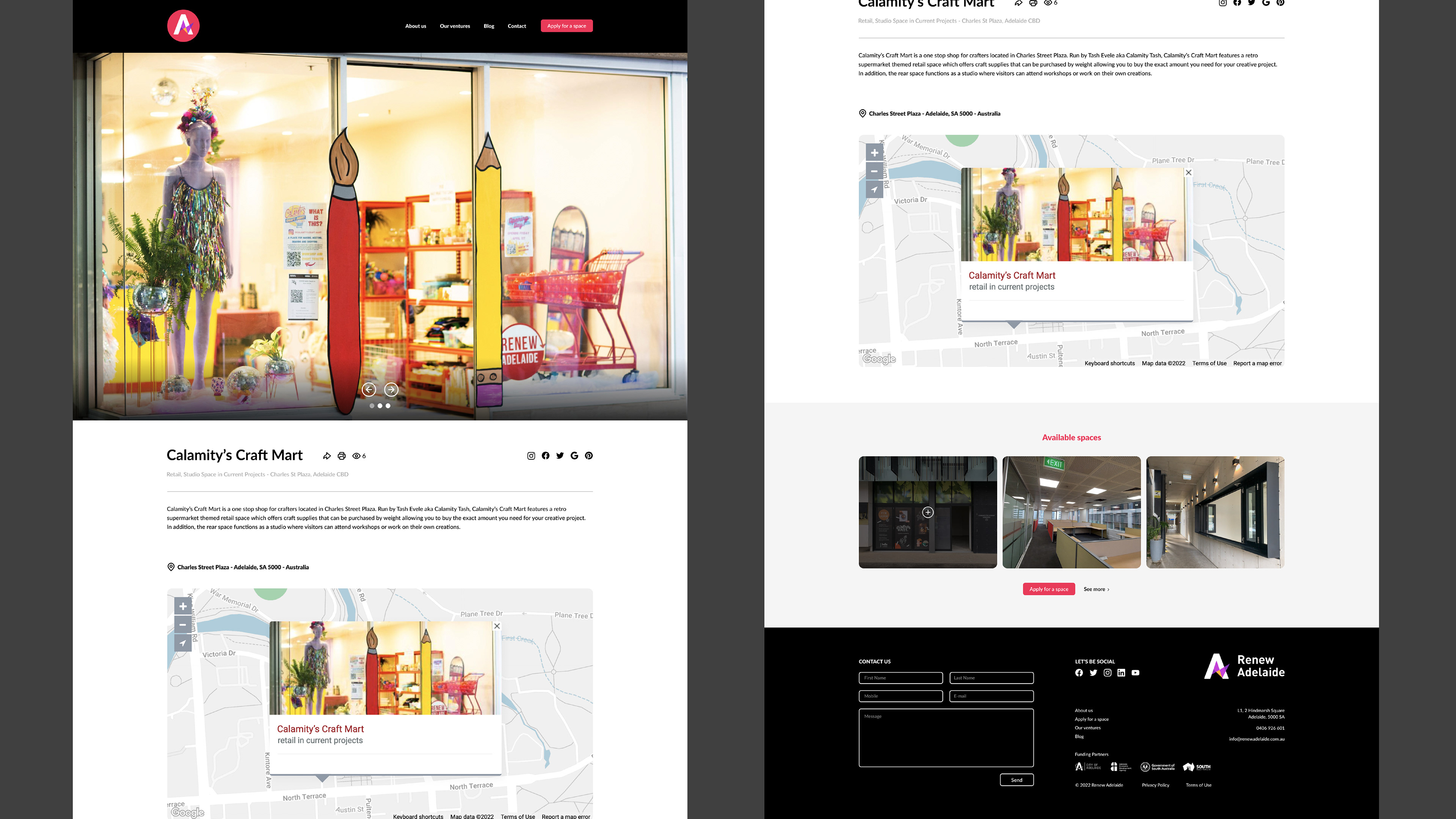Close the map popup on the right page
This screenshot has height=819, width=1456.
[1189, 173]
